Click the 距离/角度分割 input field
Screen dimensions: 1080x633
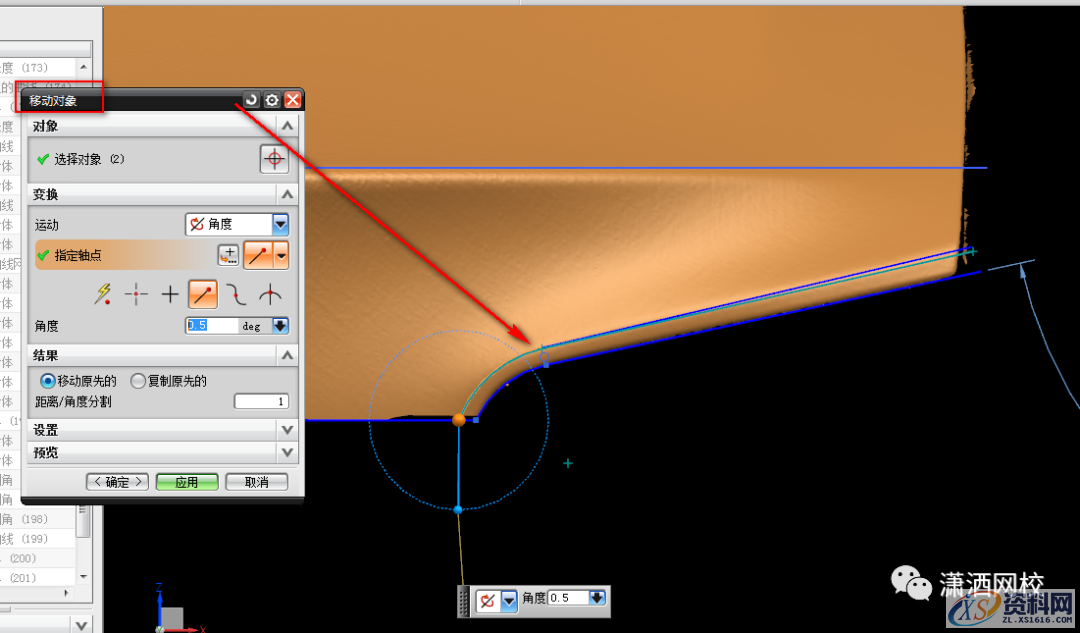tap(261, 401)
